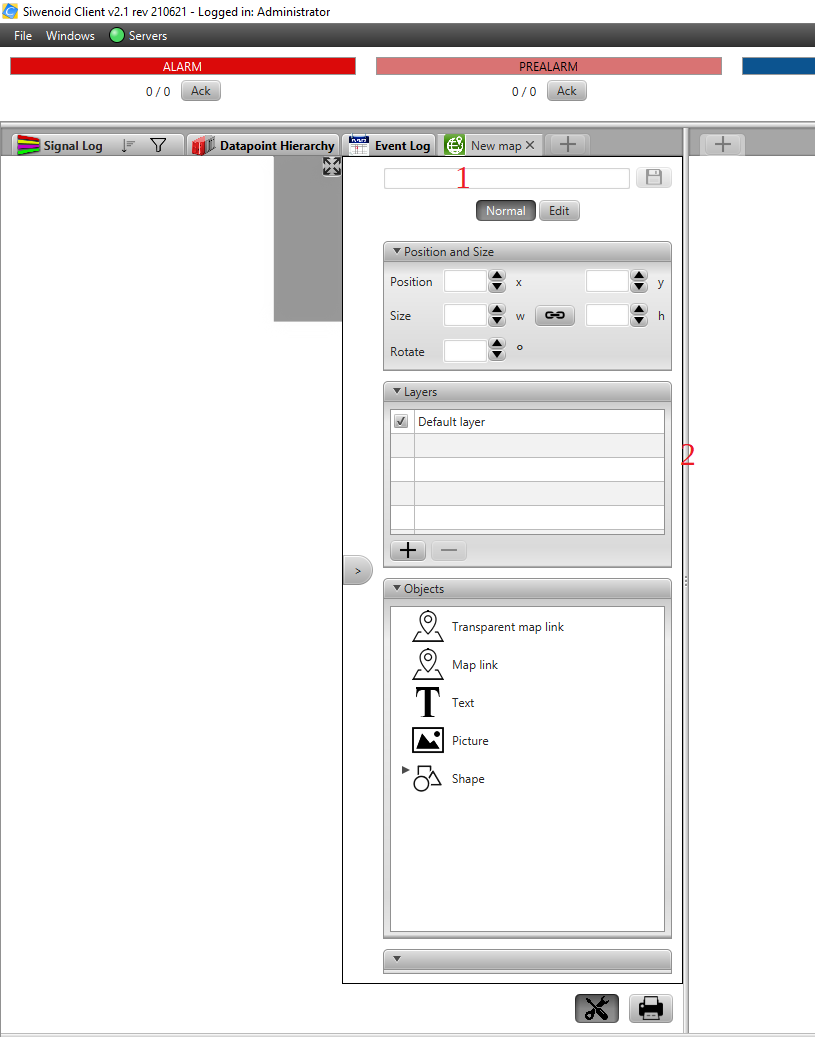Click the expand fullscreen arrows icon
Viewport: 815px width, 1037px height.
point(332,166)
